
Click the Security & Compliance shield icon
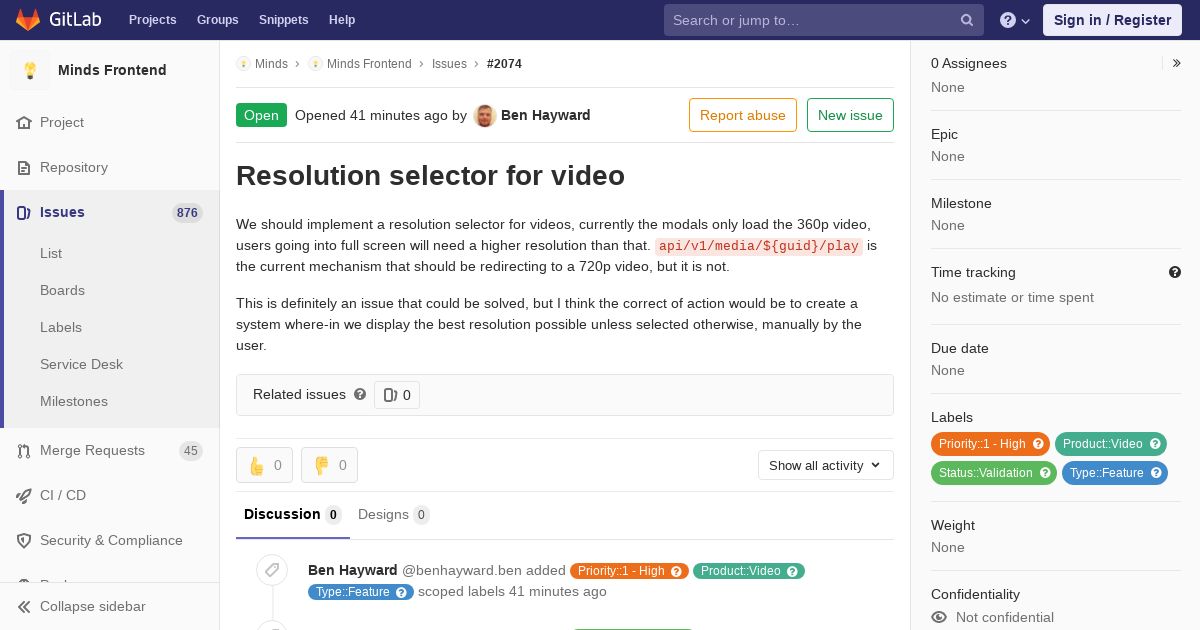point(24,541)
